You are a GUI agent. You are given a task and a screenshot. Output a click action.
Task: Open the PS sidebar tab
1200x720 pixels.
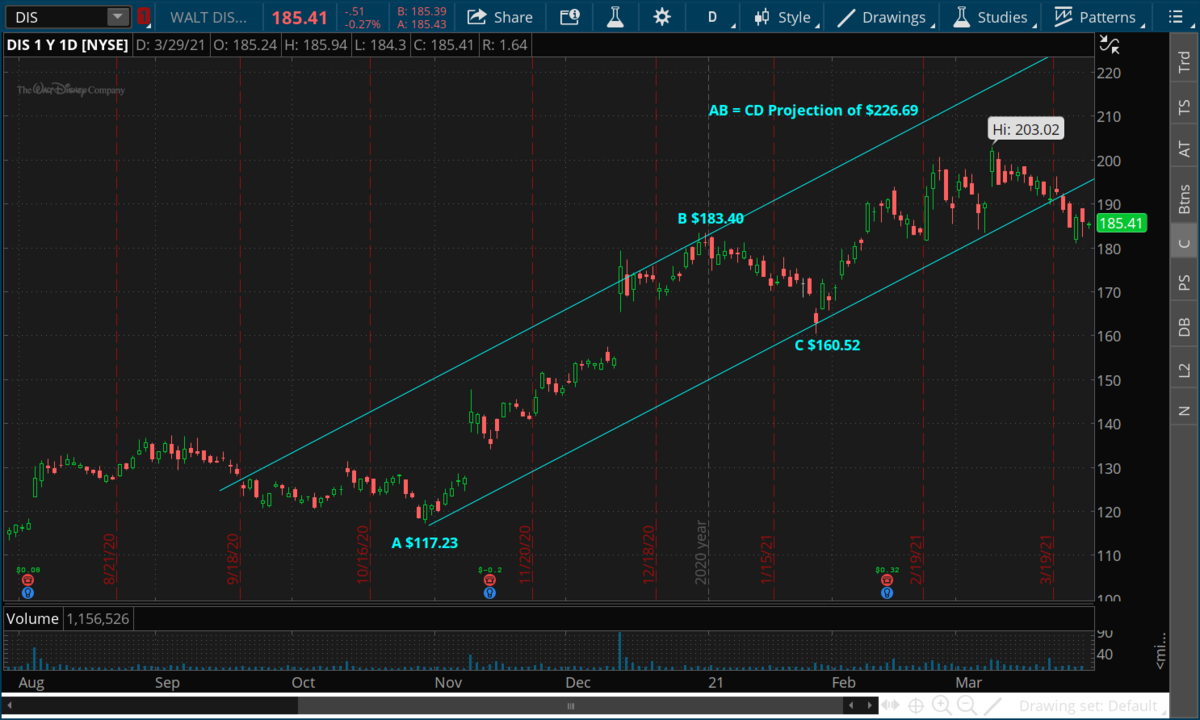coord(1184,282)
